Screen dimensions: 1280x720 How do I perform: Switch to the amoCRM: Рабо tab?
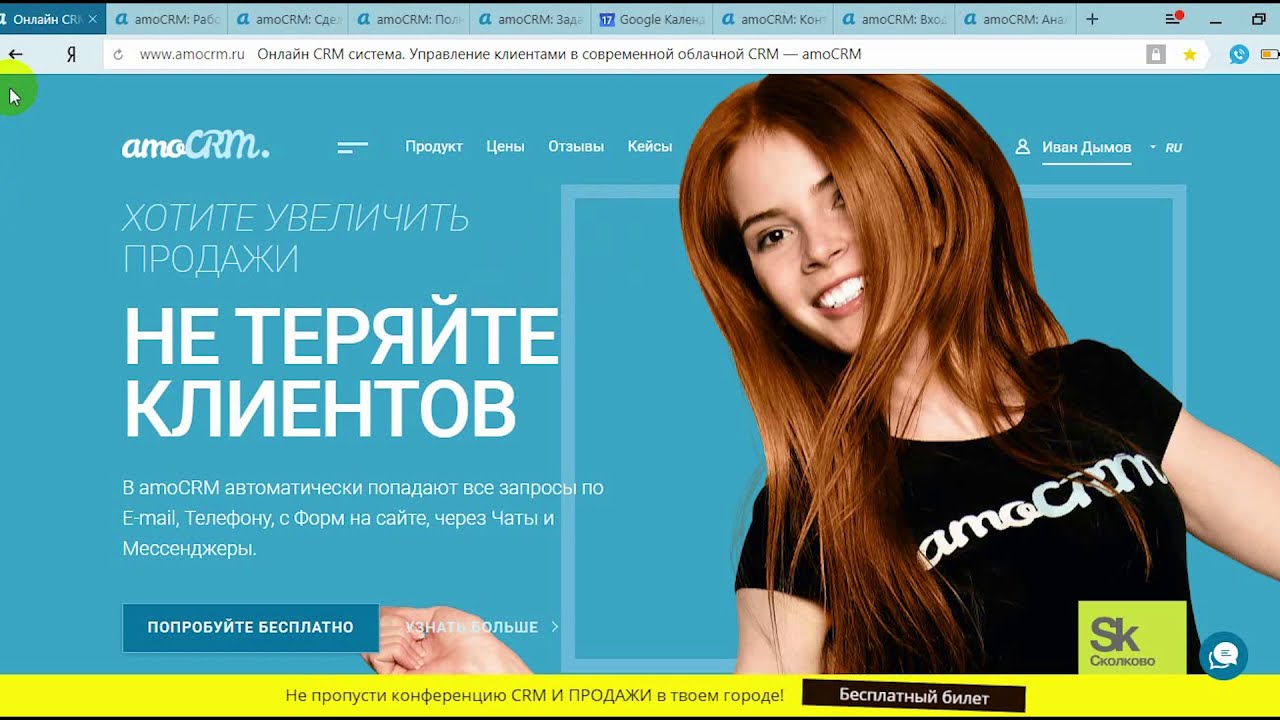[166, 19]
